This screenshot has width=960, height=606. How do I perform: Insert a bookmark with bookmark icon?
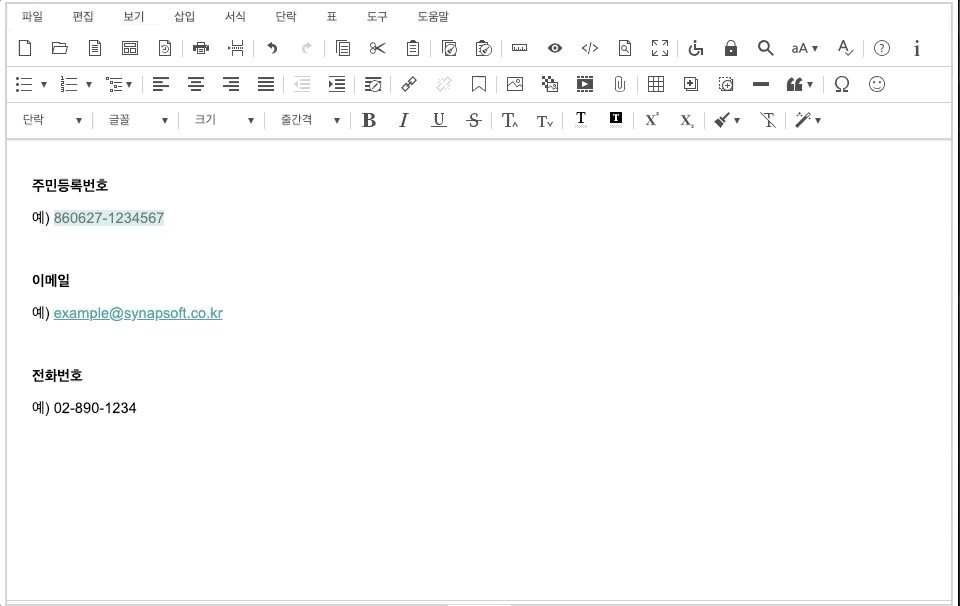coord(479,84)
